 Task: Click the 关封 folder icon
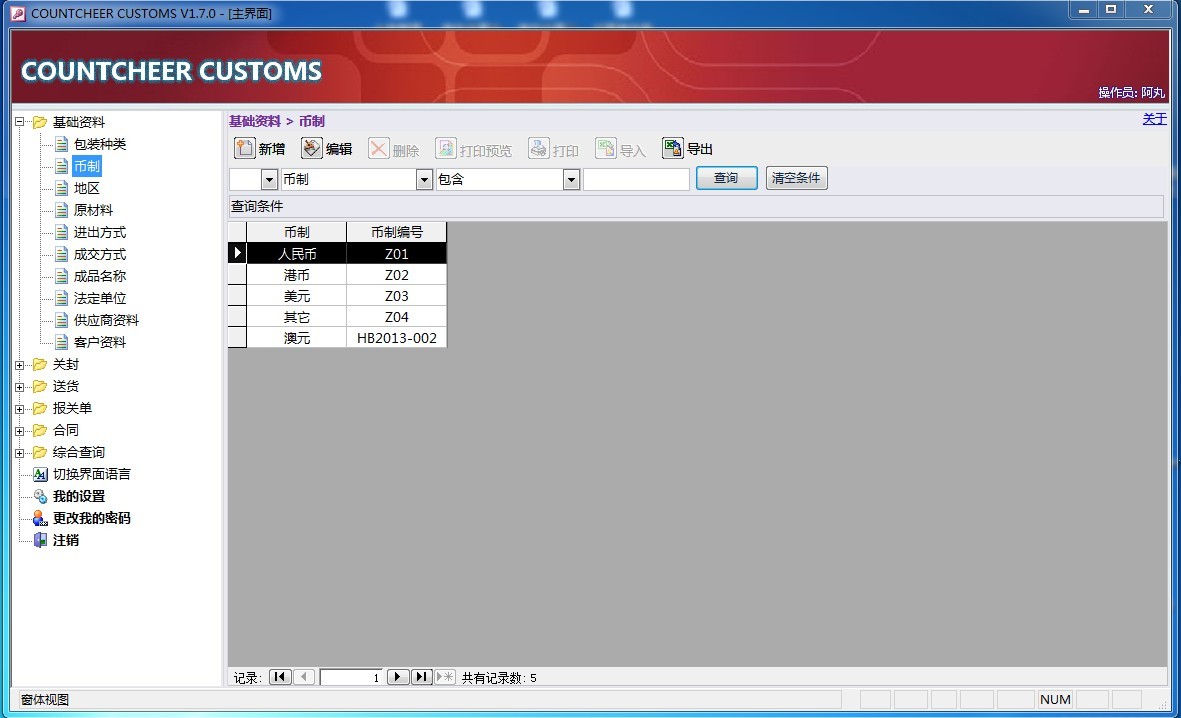(x=40, y=365)
